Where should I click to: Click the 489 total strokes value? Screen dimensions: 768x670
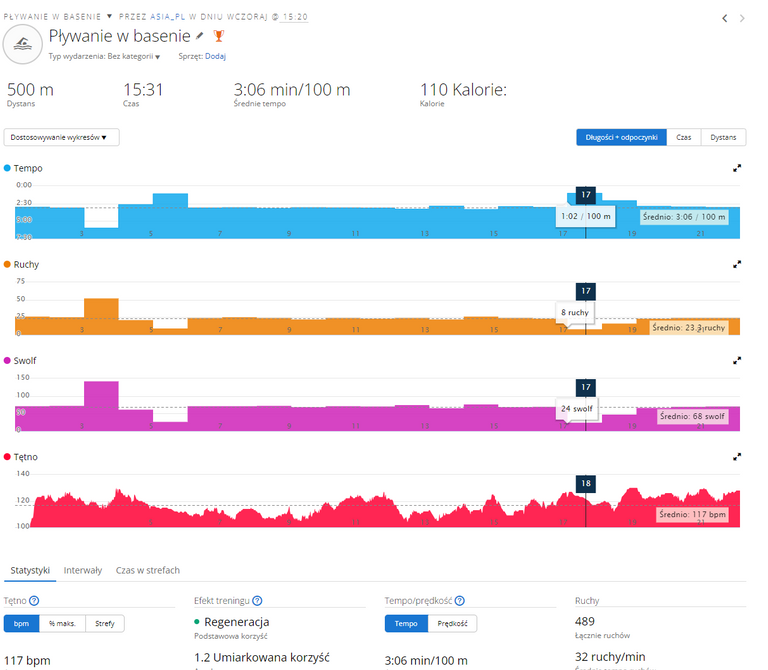coord(585,622)
